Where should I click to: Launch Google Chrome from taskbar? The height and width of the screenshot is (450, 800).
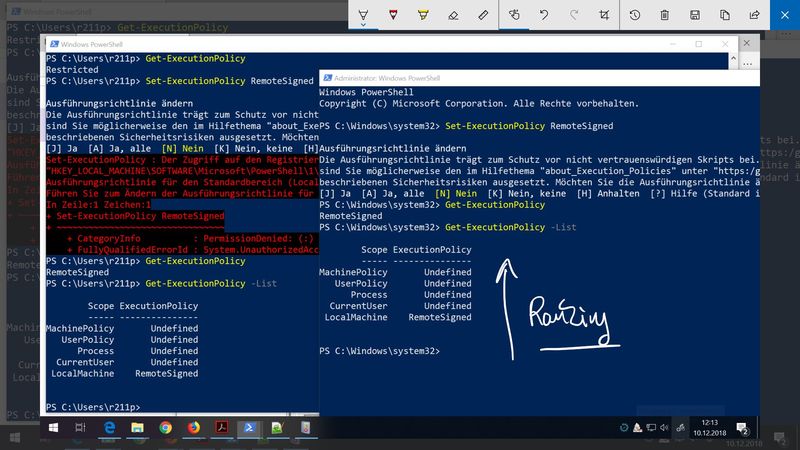(x=164, y=427)
